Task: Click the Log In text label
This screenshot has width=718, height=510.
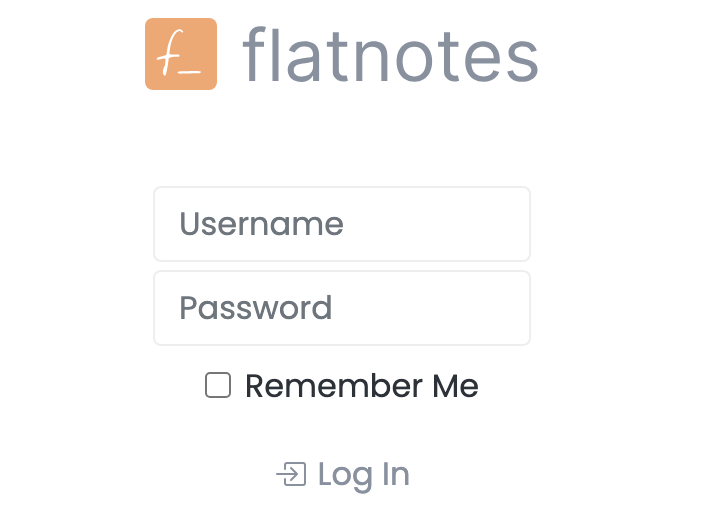Action: pos(363,474)
